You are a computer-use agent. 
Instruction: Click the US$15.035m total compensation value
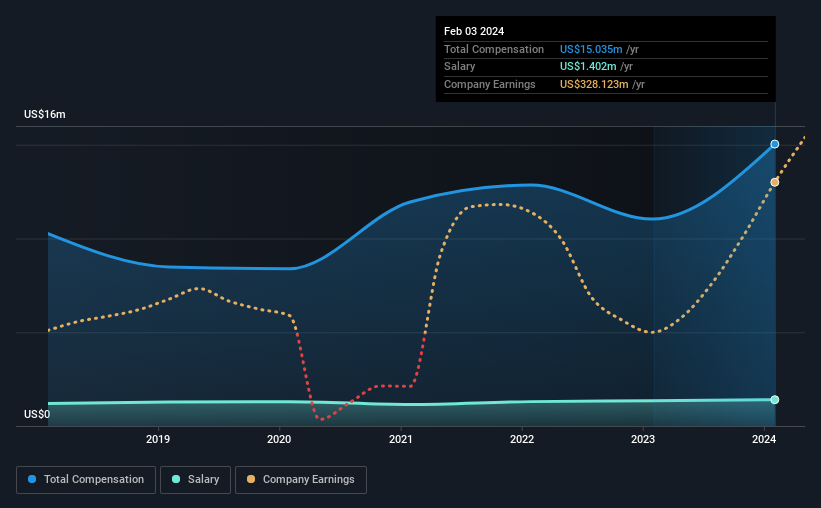591,49
